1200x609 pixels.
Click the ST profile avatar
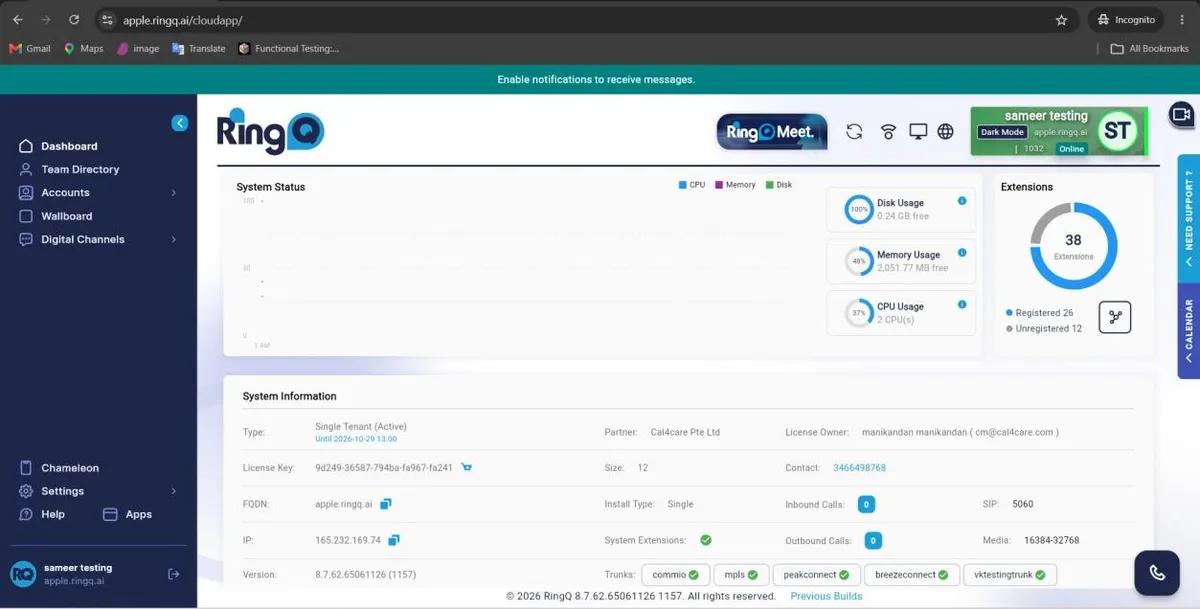click(x=1116, y=131)
